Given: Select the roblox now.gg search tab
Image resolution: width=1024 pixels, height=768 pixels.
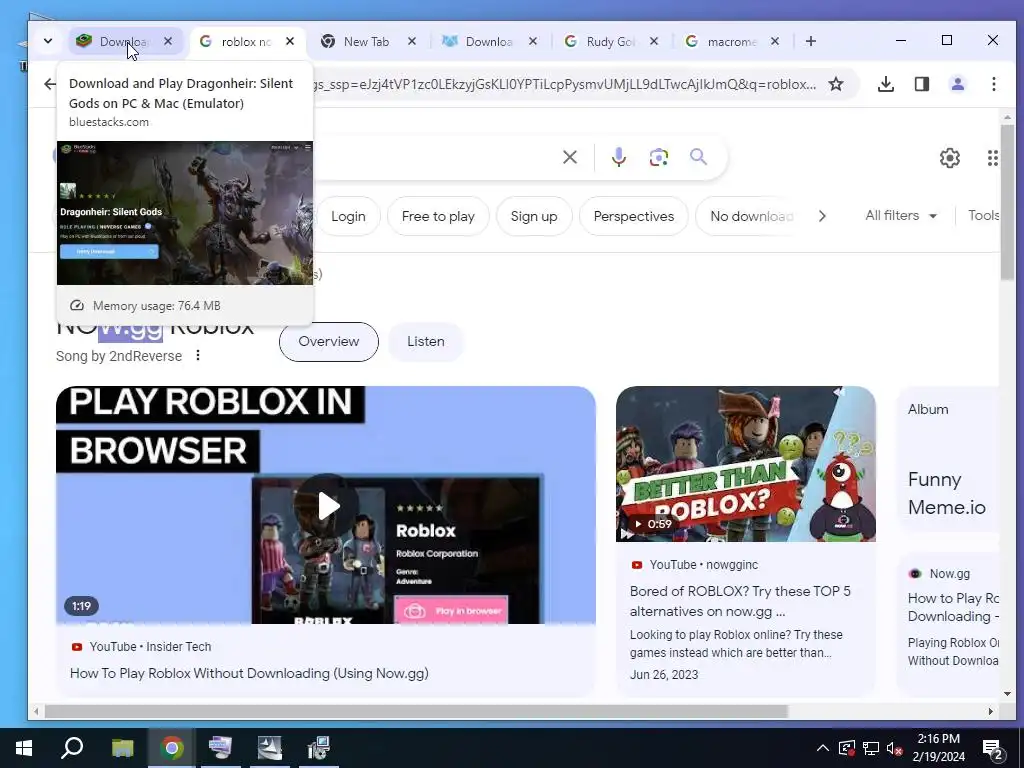Looking at the screenshot, I should [x=246, y=41].
